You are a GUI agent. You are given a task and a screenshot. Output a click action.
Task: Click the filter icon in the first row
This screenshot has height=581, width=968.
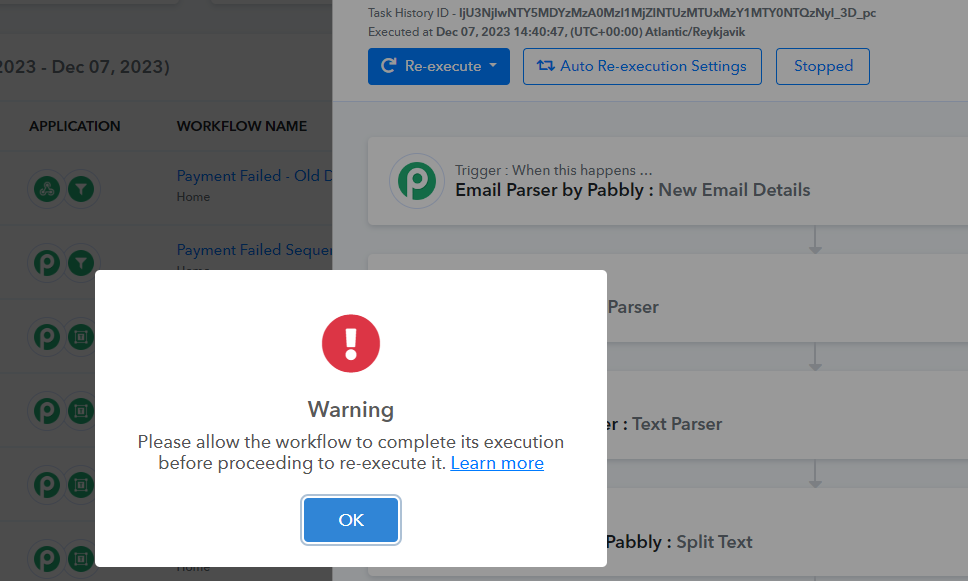81,189
